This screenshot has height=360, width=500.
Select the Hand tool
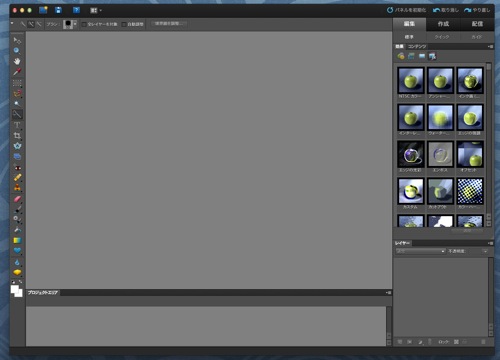17,61
